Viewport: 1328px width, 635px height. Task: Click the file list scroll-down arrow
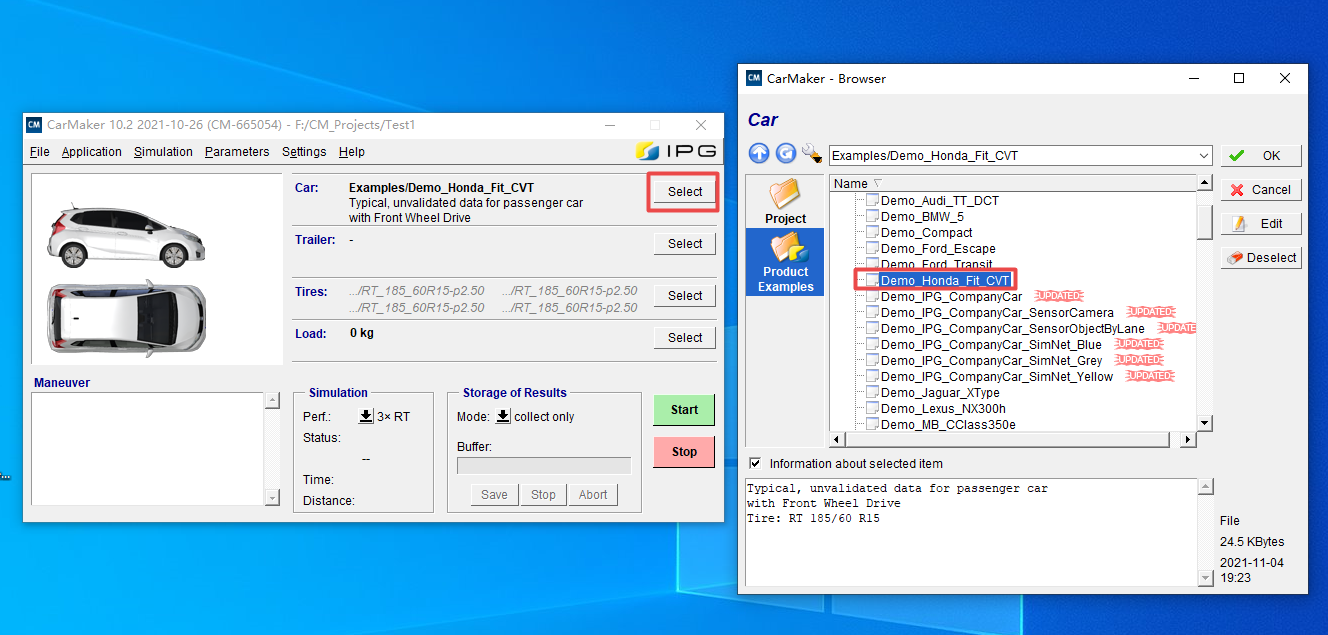pos(1205,423)
